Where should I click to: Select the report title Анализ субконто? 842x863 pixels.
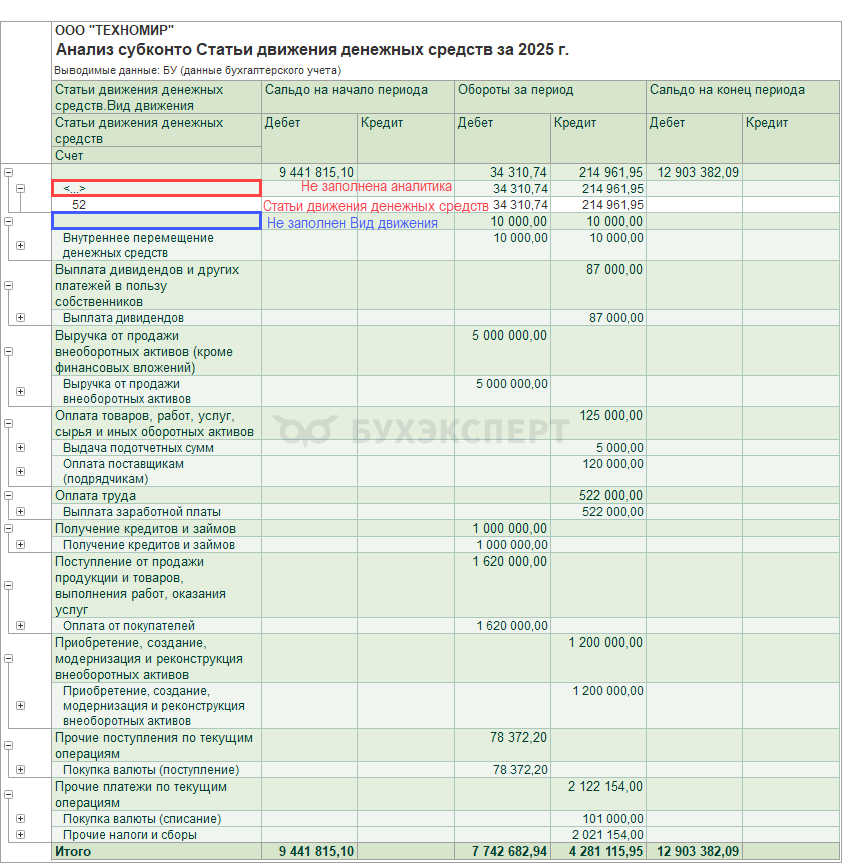point(312,50)
